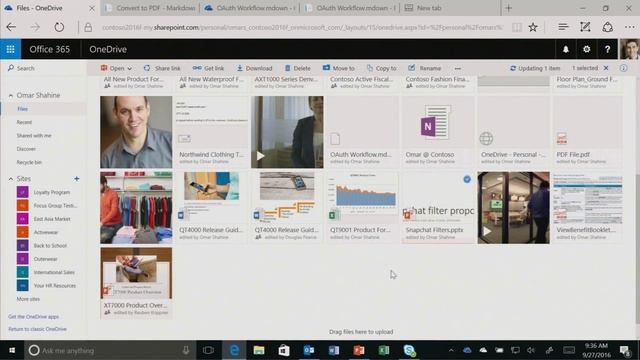Click Return to classic OneDrive link
640x360 pixels.
[37, 329]
